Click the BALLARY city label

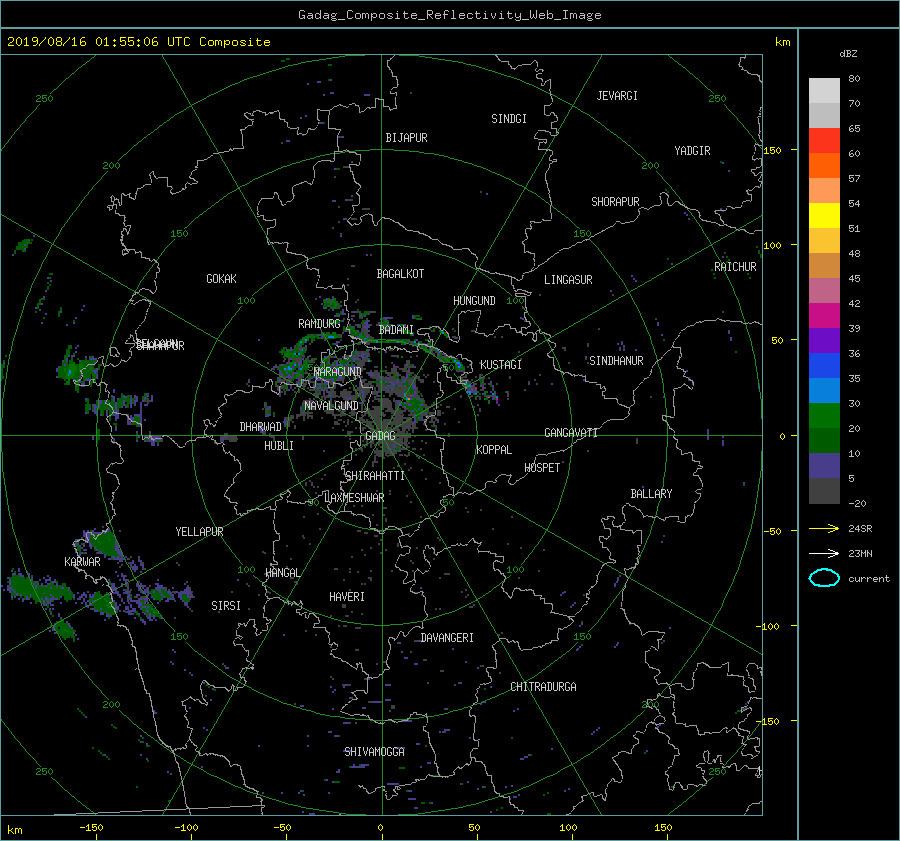(x=651, y=494)
